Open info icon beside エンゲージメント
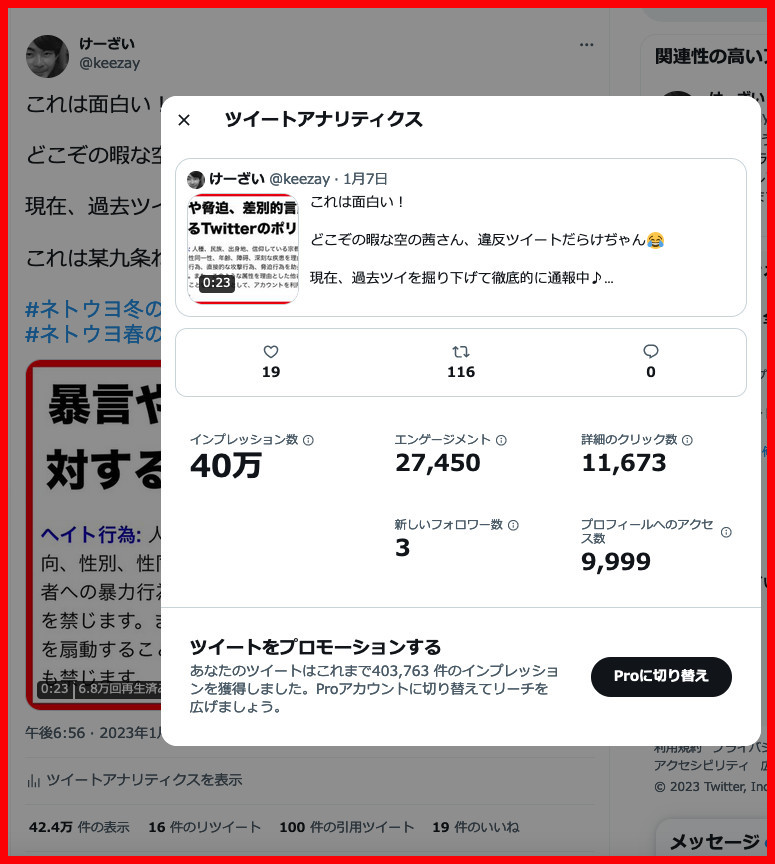This screenshot has width=775, height=864. 501,440
